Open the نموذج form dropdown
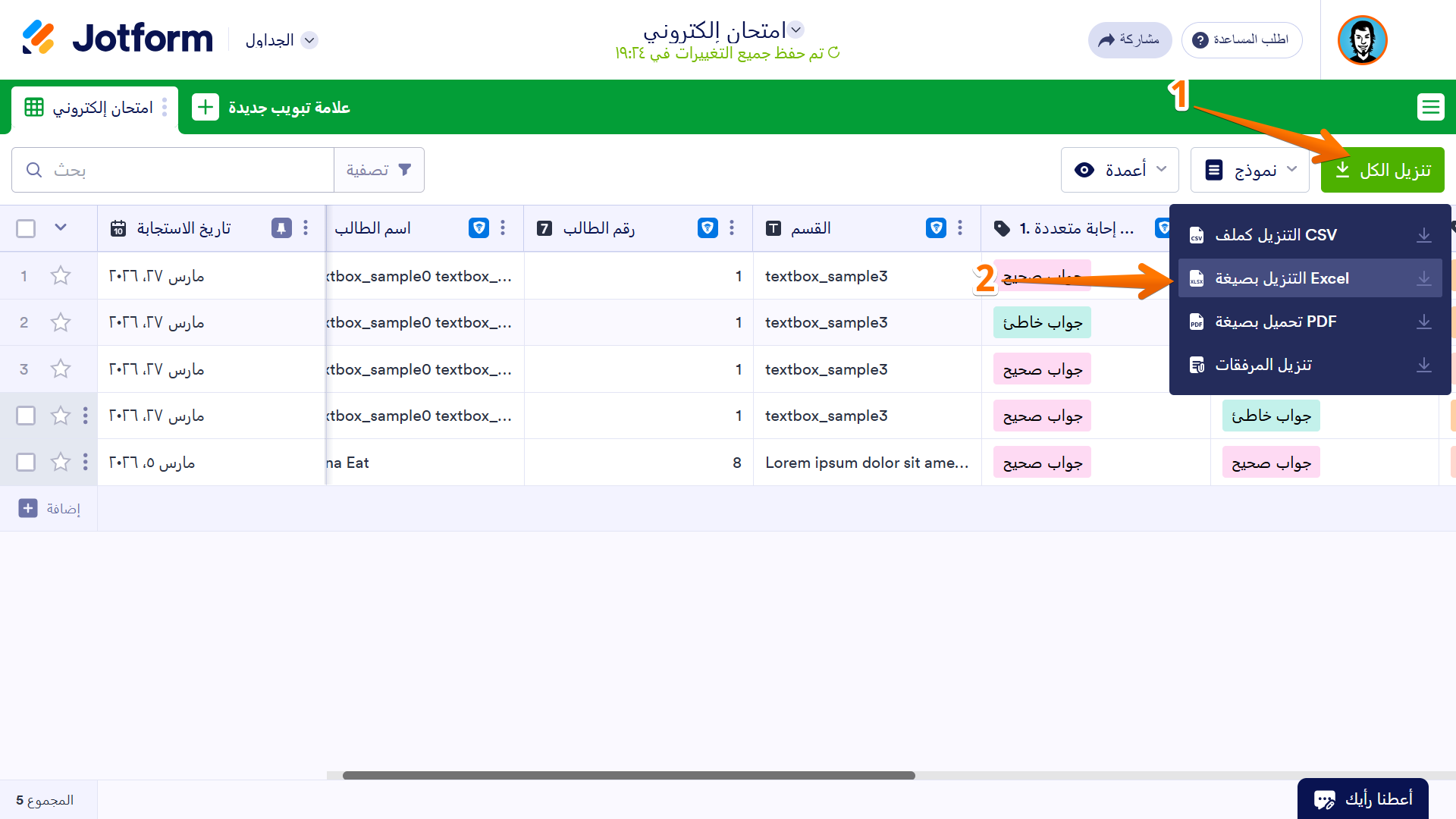 [1249, 170]
